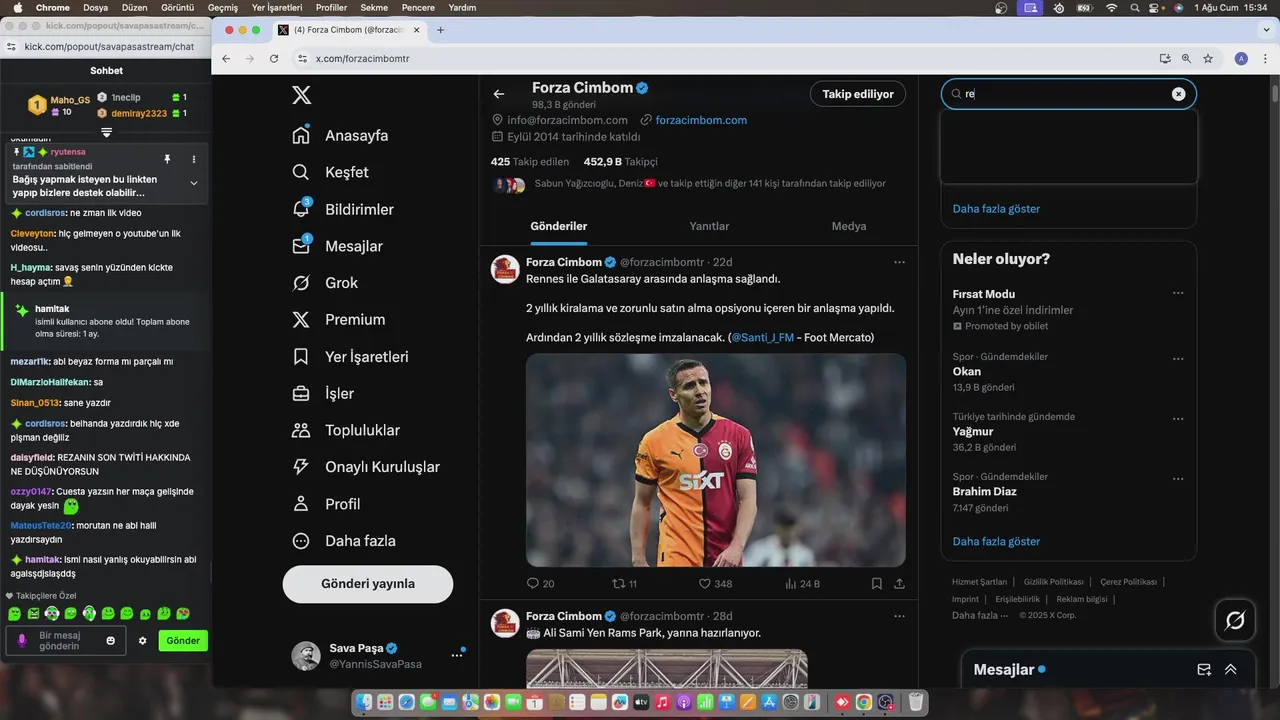This screenshot has width=1280, height=720.
Task: Open the @Santi_J_FM mention link
Action: point(763,338)
